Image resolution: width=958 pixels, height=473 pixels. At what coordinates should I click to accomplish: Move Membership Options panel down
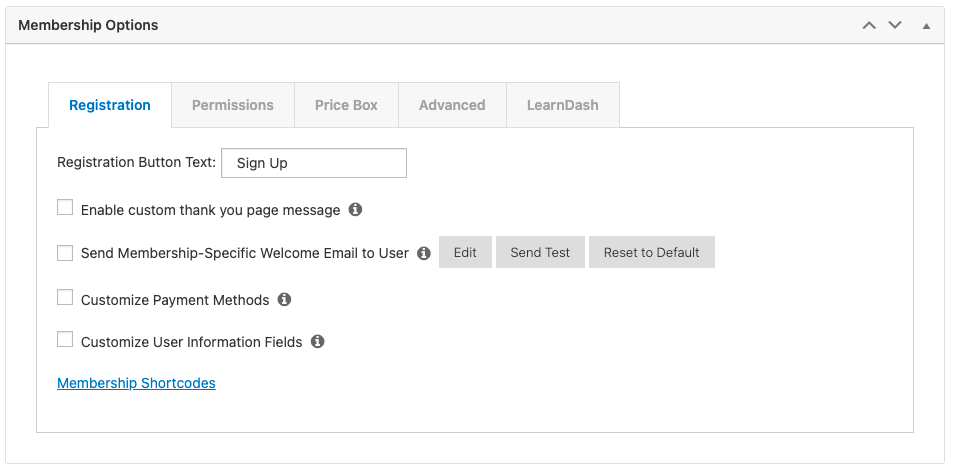click(895, 25)
